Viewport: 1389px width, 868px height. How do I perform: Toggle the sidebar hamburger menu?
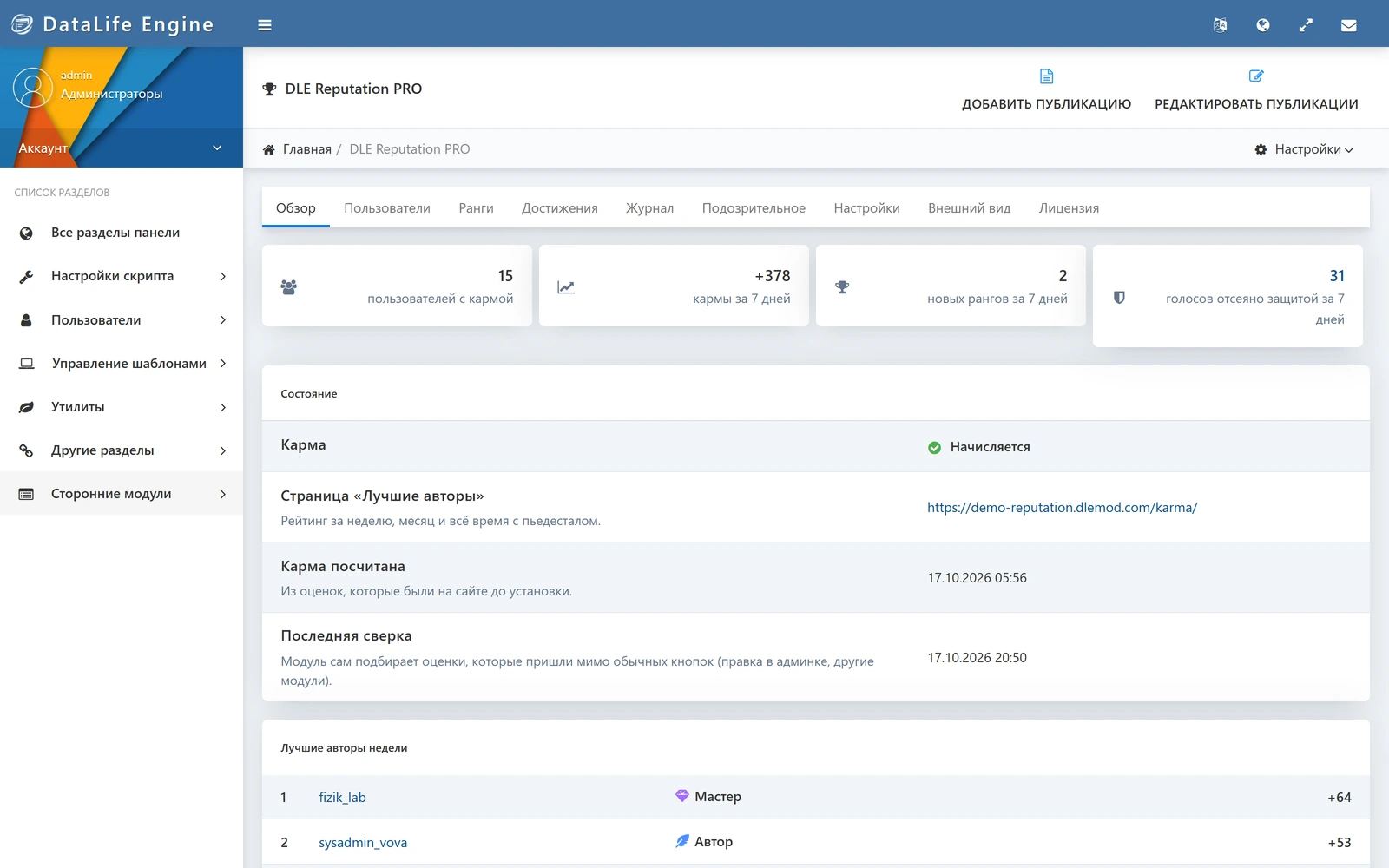[265, 25]
